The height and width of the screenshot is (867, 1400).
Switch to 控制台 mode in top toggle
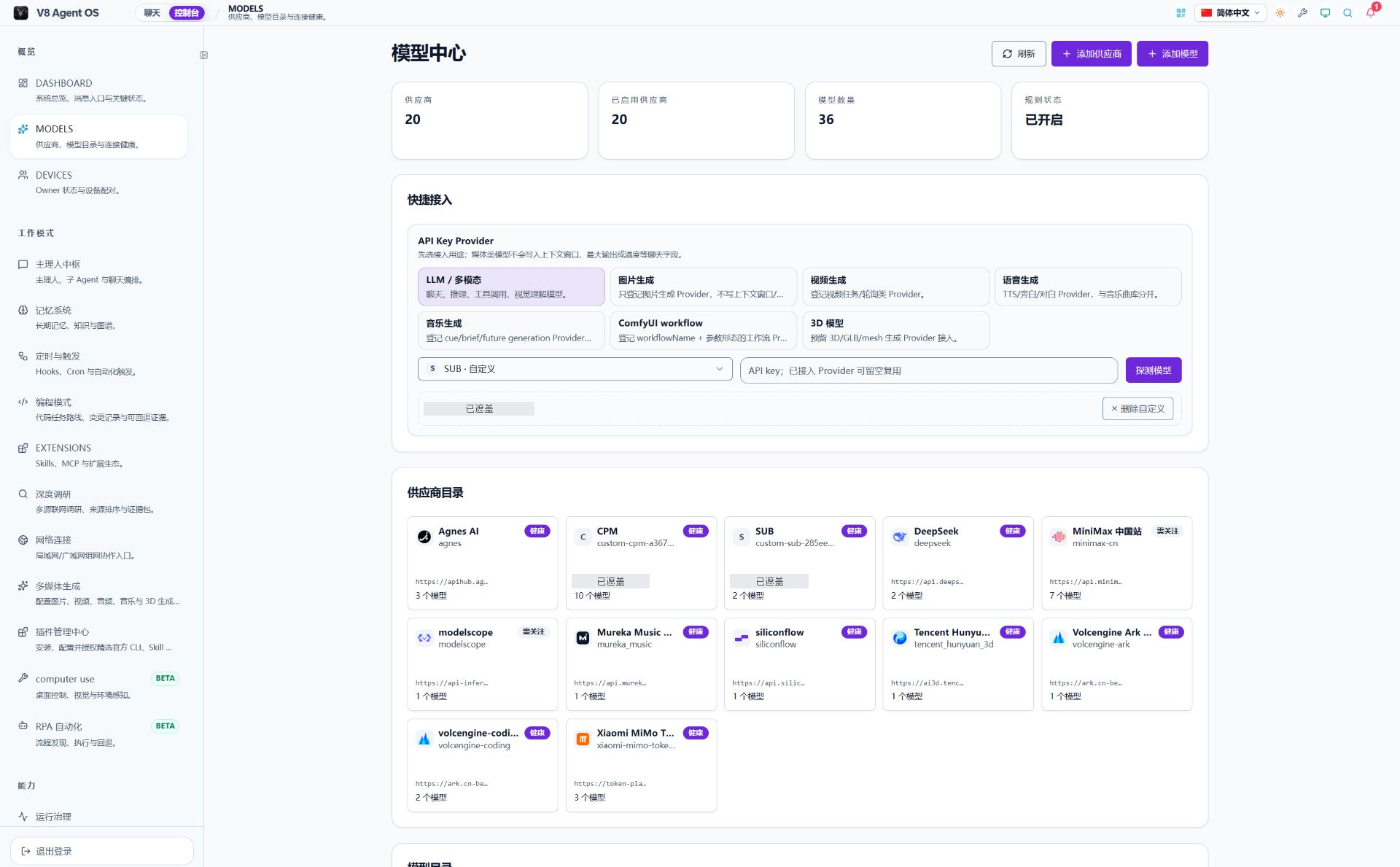coord(187,12)
